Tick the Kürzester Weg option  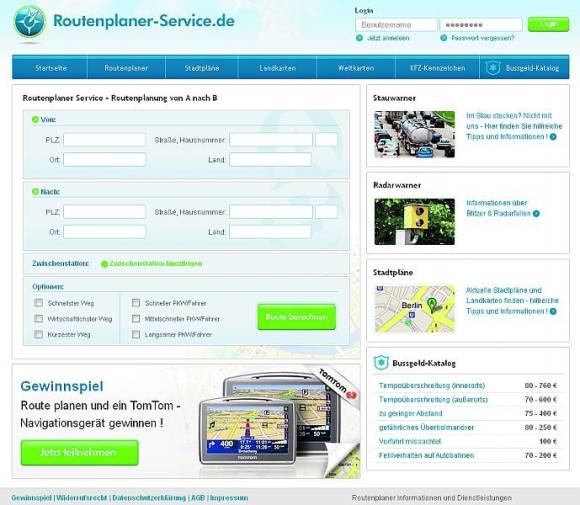(x=38, y=334)
